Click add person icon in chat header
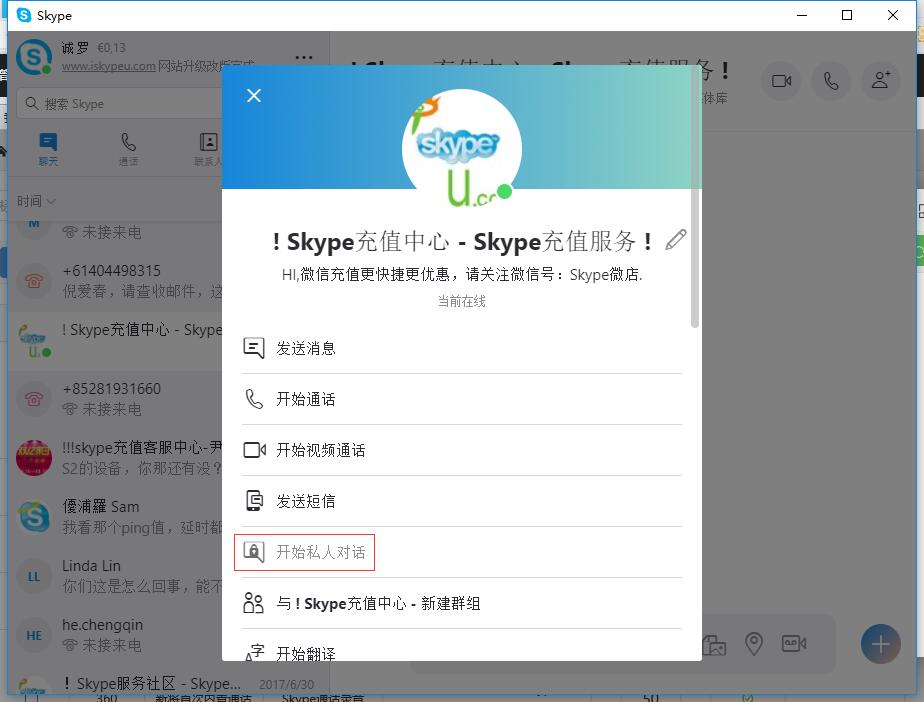 pos(881,81)
